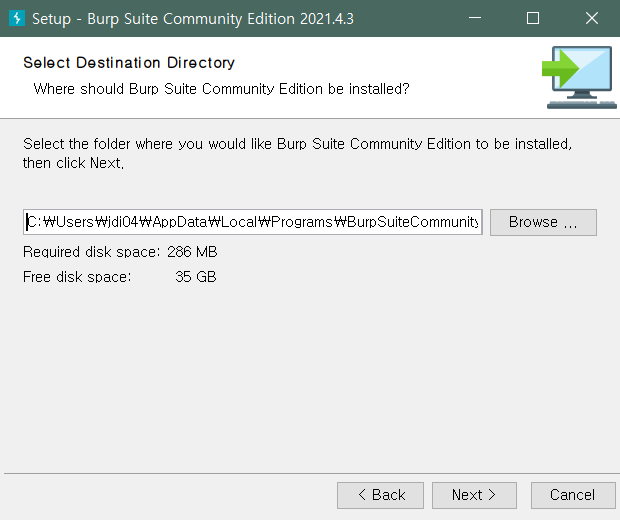This screenshot has width=620, height=520.
Task: Click 'Free disk space: 35 GB' text
Action: 120,277
